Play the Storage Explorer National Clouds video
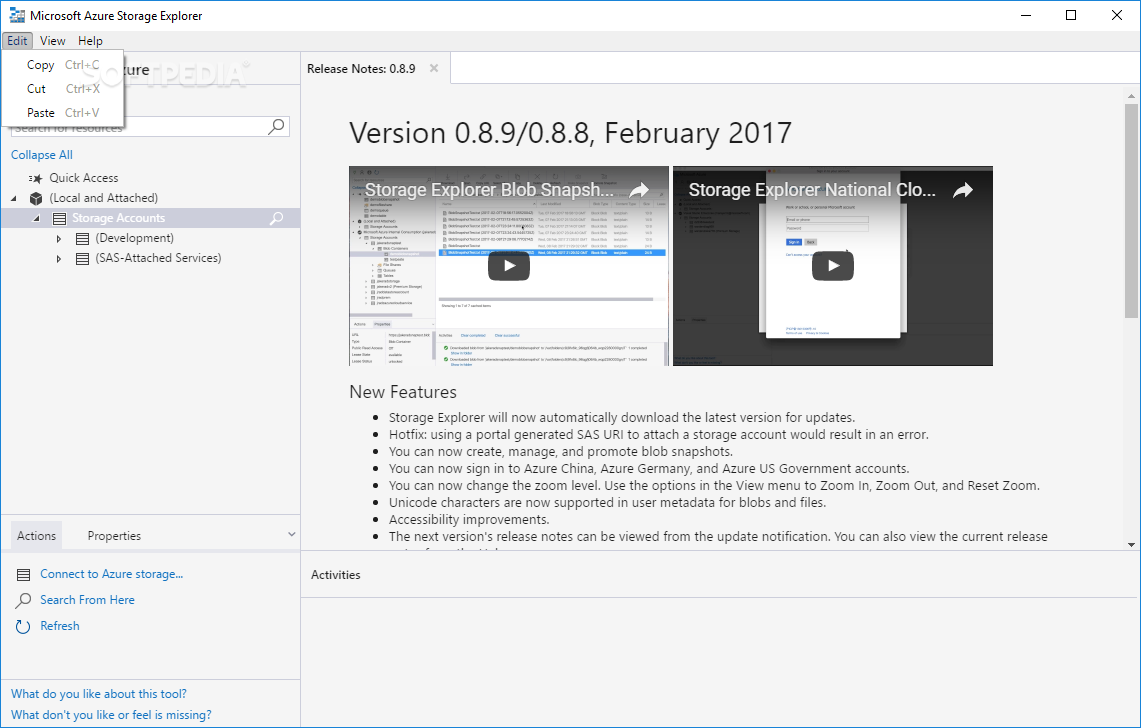Screen dimensions: 1141x728 click(x=832, y=265)
